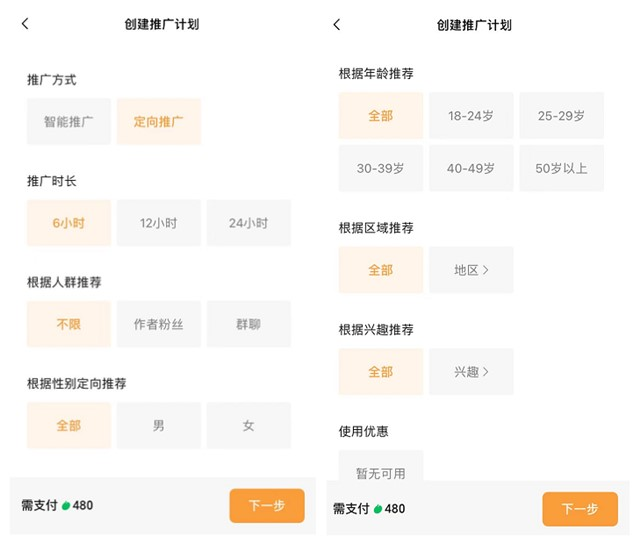The height and width of the screenshot is (544, 640).
Task: Choose the 12小时 duration option
Action: (158, 223)
